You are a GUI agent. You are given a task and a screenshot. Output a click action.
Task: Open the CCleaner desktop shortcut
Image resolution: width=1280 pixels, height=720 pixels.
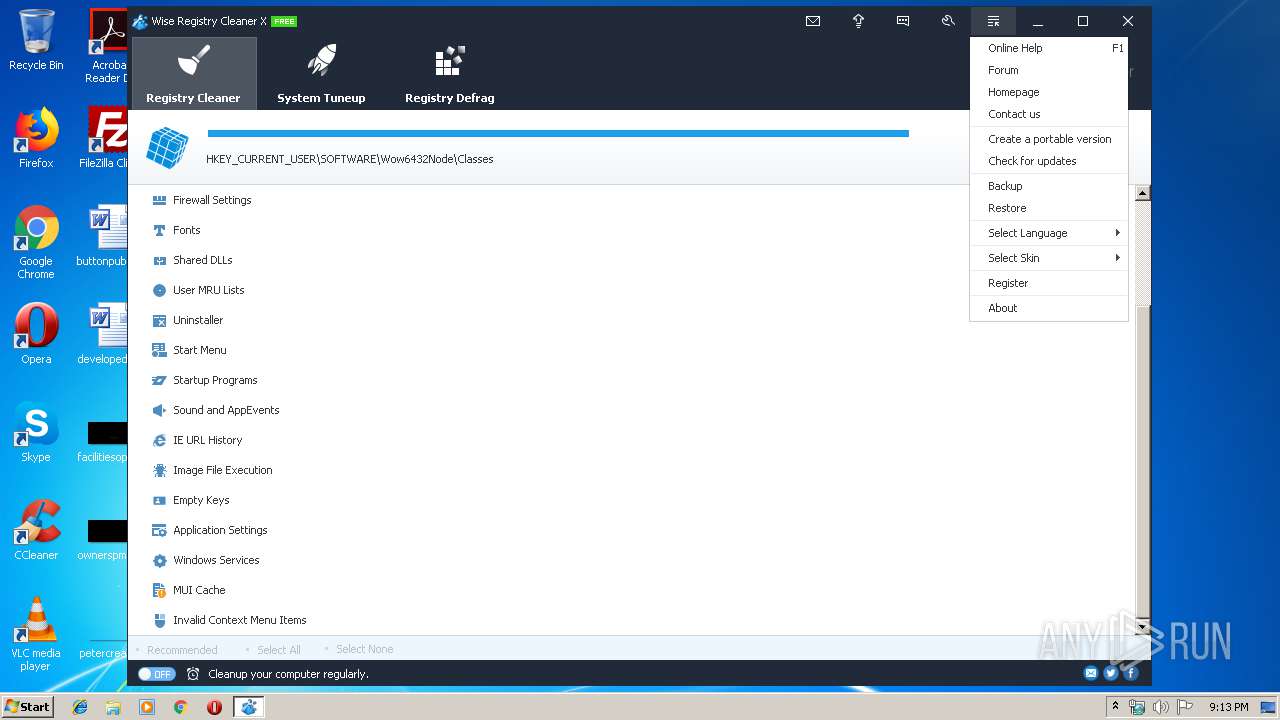36,530
